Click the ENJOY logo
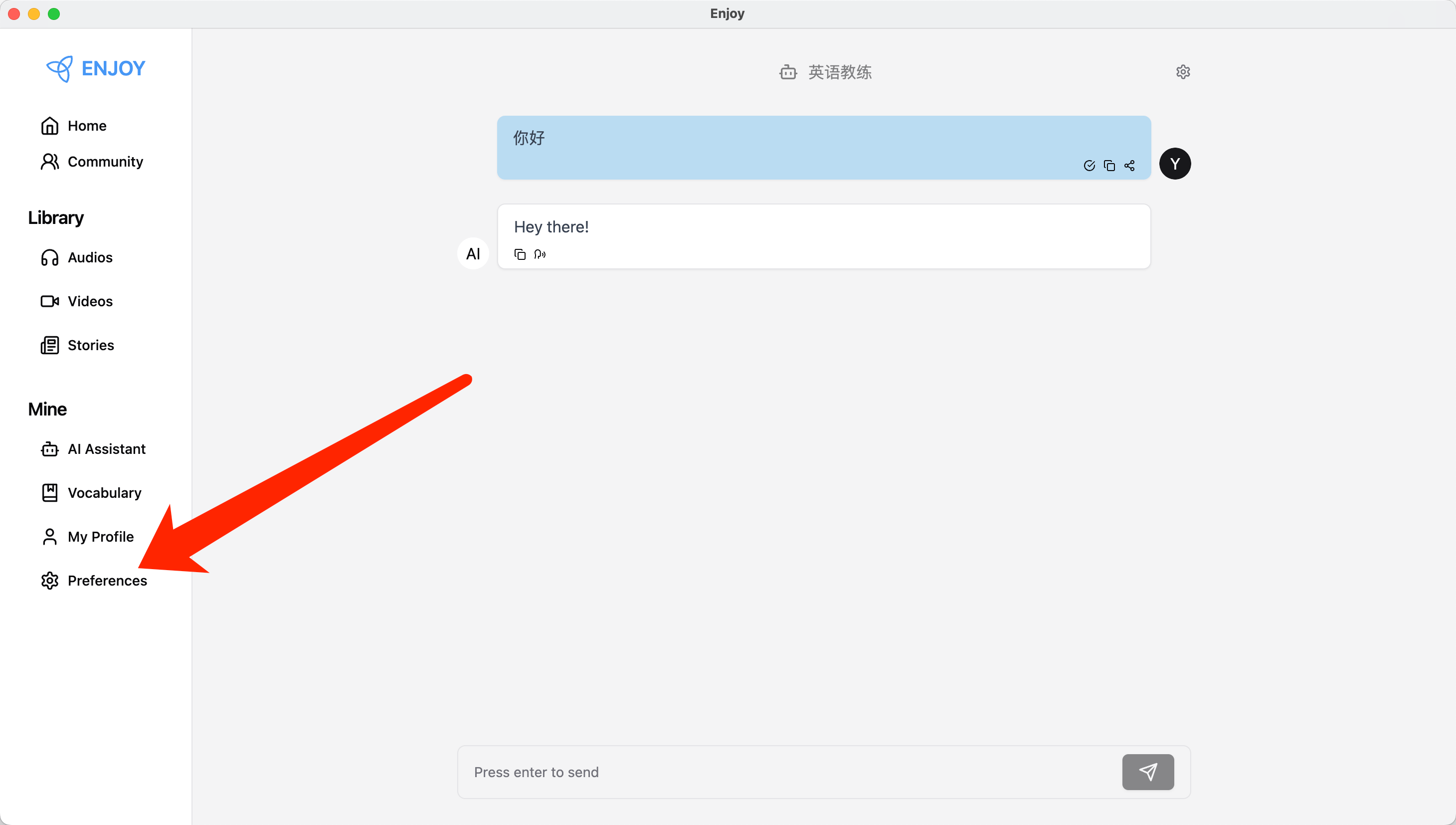This screenshot has height=825, width=1456. (x=95, y=68)
